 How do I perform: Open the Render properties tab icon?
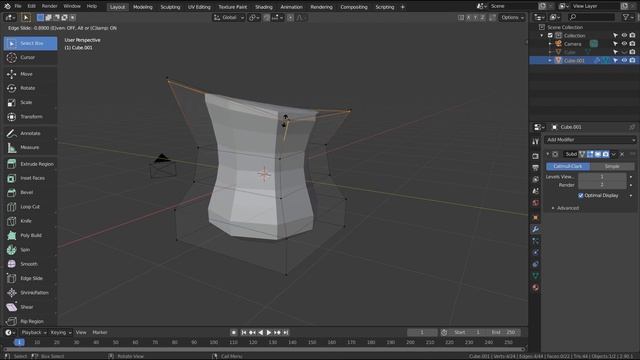pos(536,156)
